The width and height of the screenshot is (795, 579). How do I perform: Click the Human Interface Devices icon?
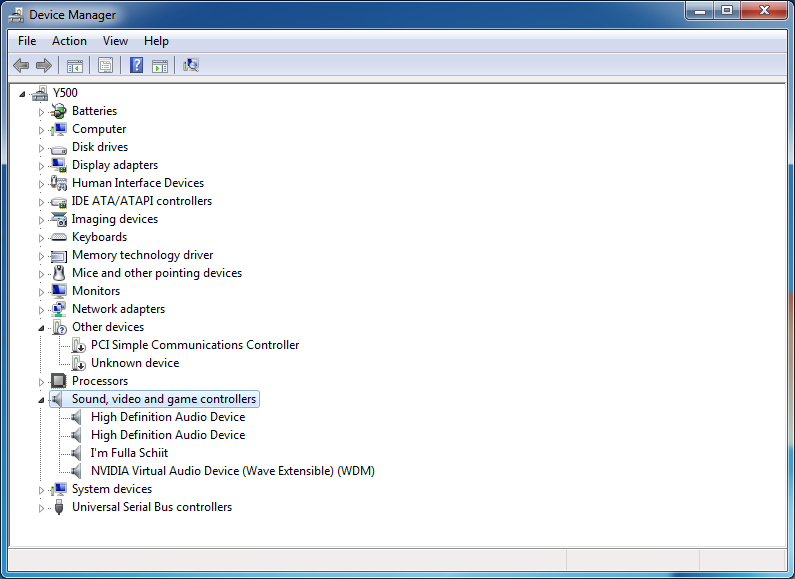tap(59, 183)
